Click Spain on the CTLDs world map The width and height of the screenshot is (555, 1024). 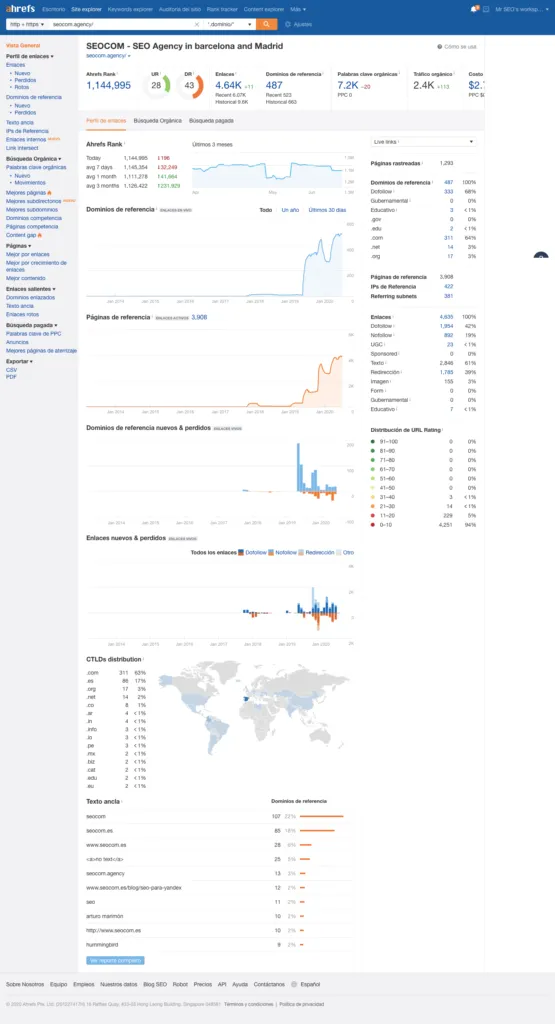tap(246, 700)
